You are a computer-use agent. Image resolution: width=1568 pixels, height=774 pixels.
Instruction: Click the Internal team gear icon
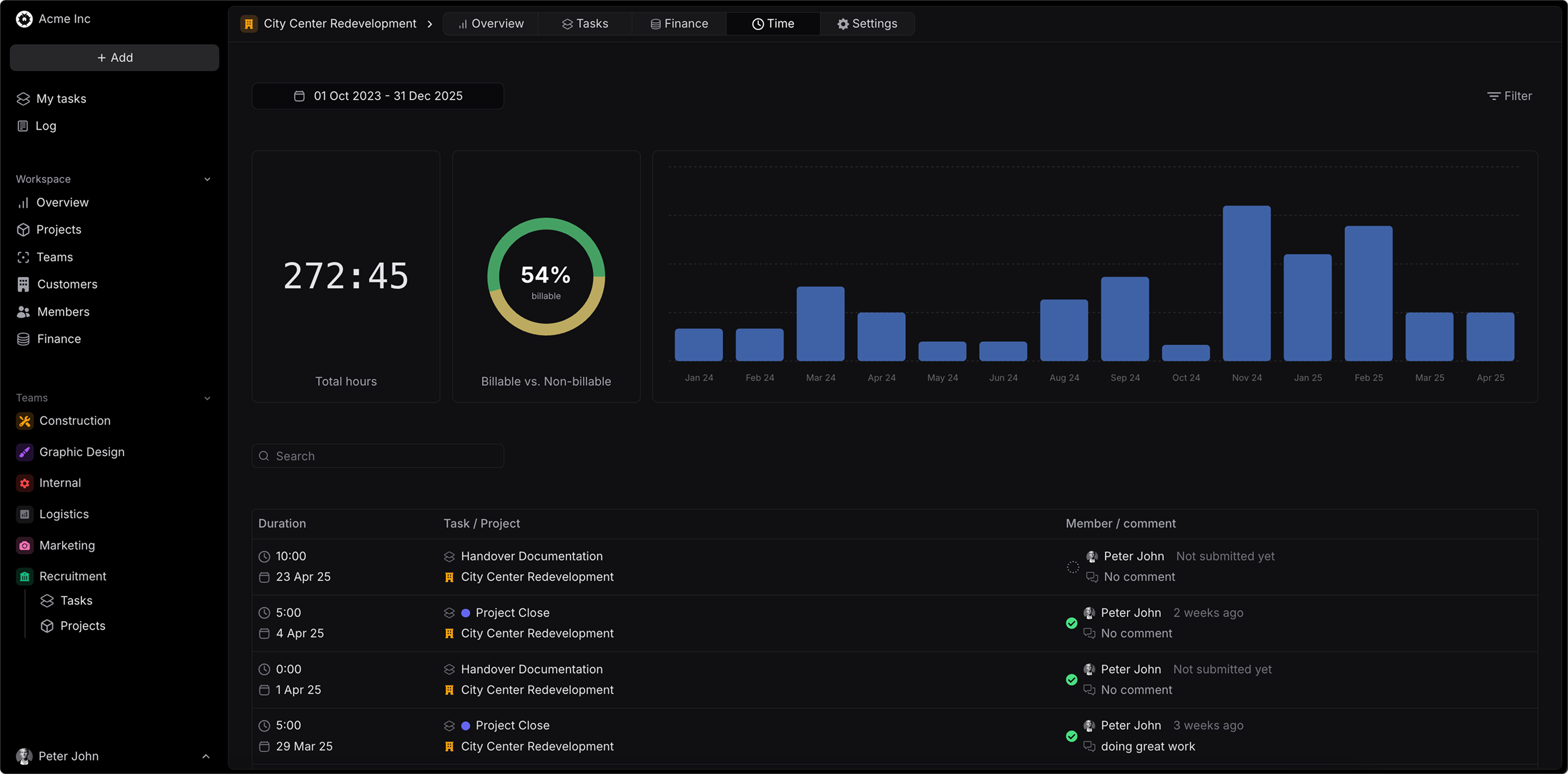(x=25, y=483)
